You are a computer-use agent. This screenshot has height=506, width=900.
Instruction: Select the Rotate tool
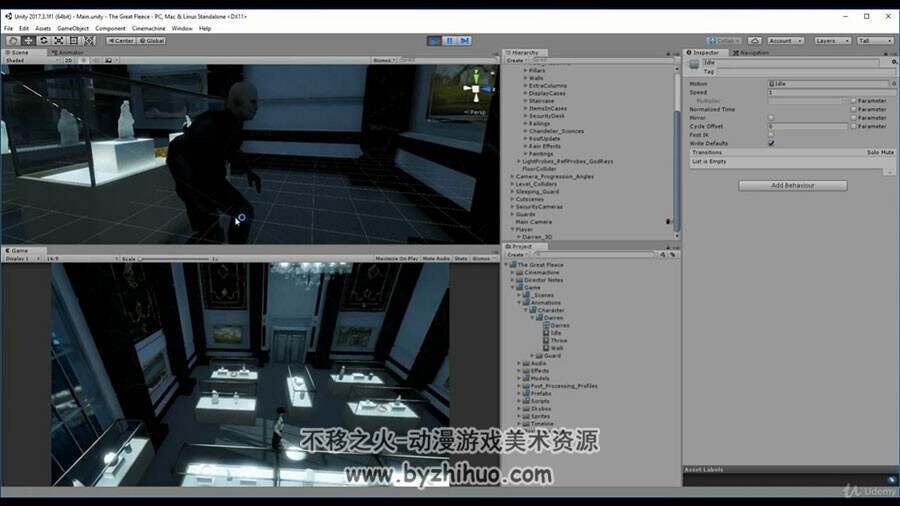pyautogui.click(x=44, y=41)
